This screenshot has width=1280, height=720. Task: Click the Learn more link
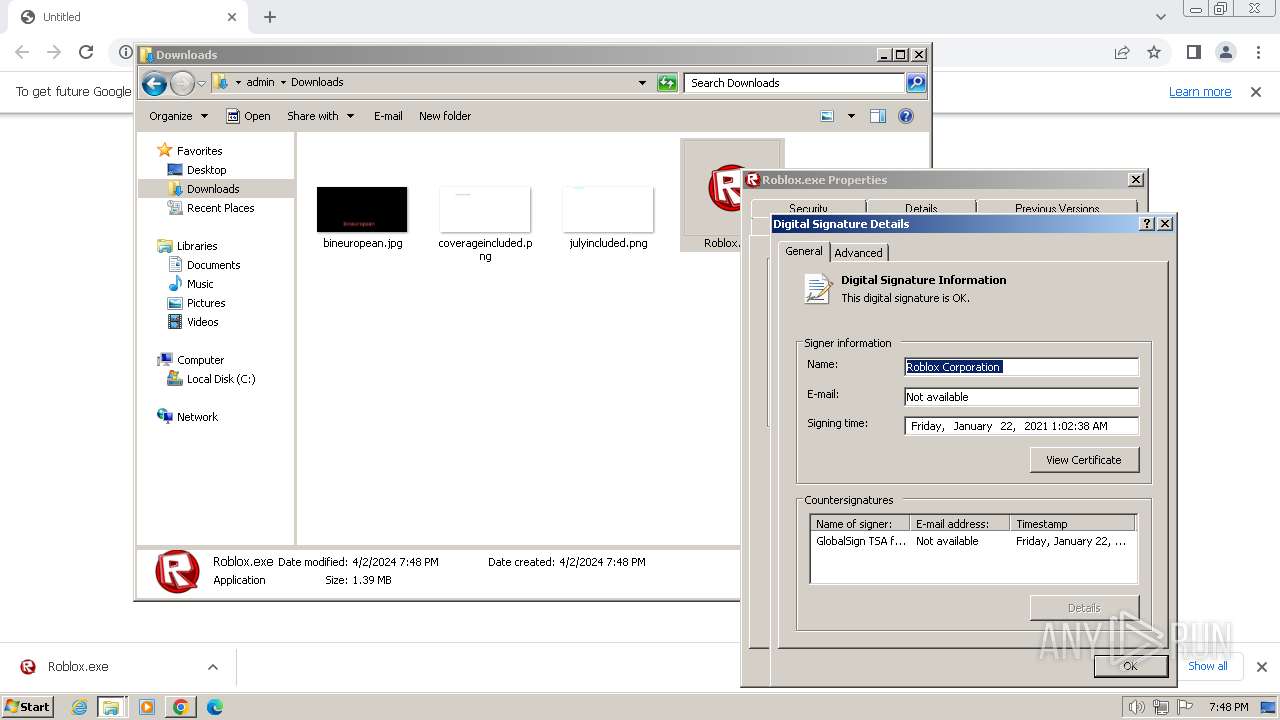pyautogui.click(x=1200, y=92)
